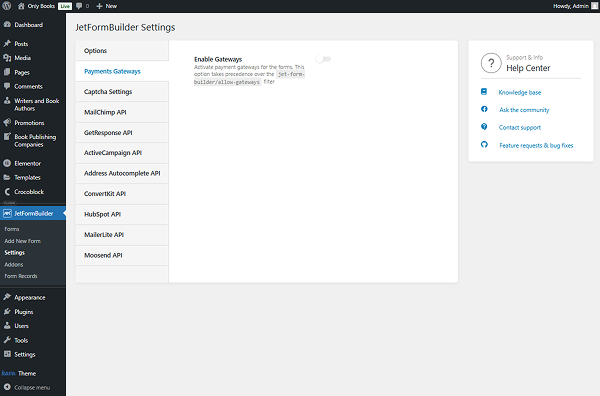This screenshot has height=396, width=600.
Task: Click the Collapse menu arrow icon
Action: coord(7,387)
